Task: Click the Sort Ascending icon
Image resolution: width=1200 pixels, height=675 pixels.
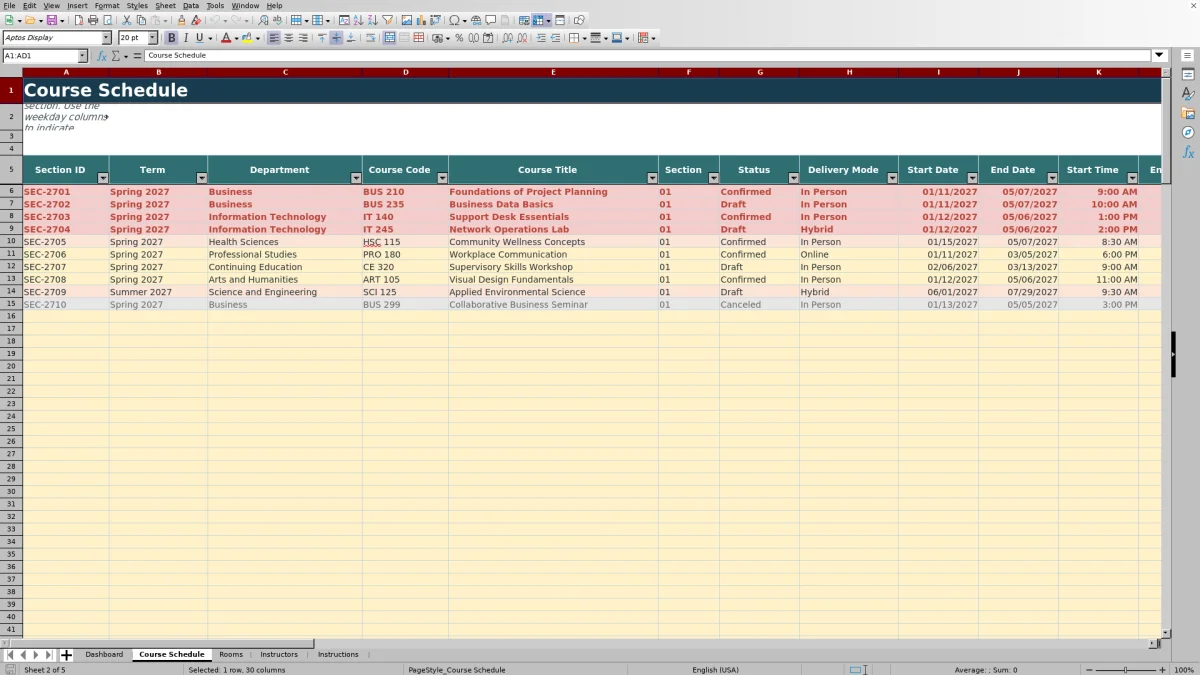Action: tap(358, 20)
